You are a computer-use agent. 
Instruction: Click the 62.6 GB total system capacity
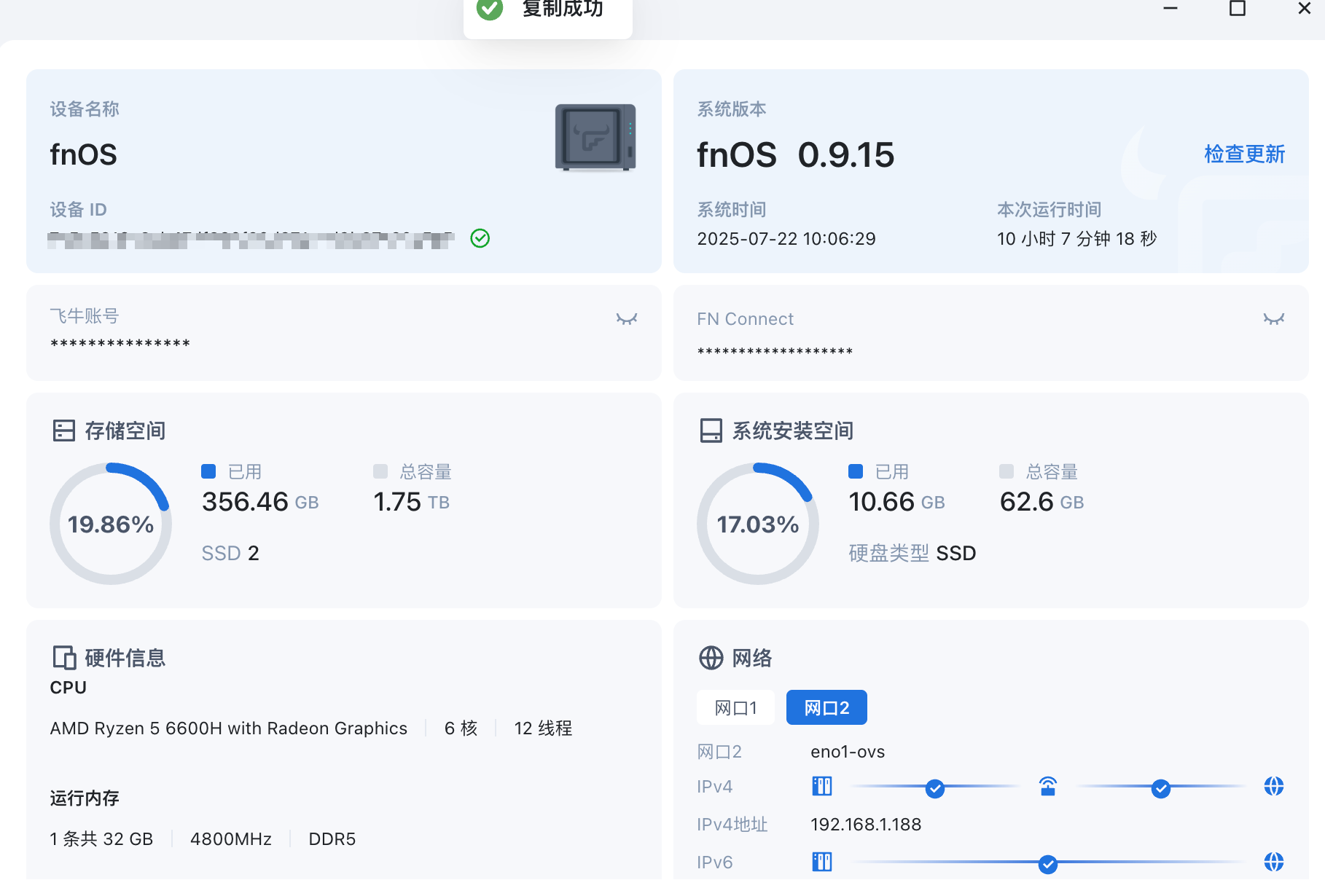[x=1041, y=502]
